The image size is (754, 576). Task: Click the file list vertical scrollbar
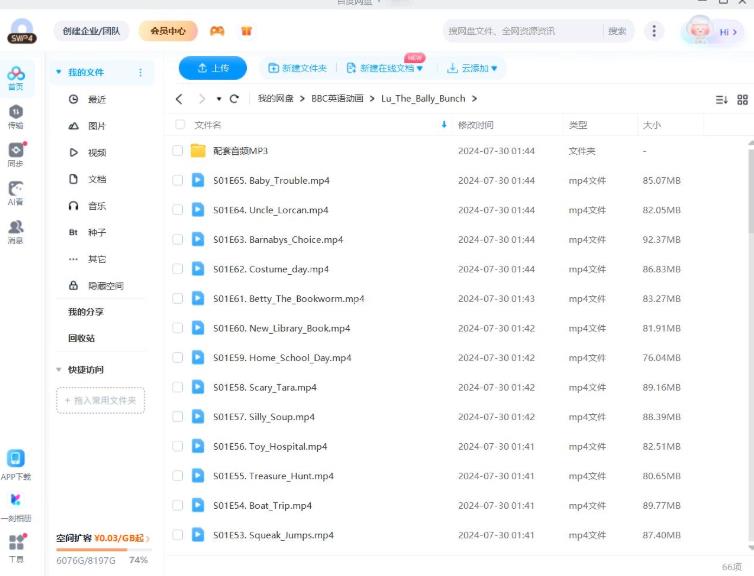751,190
